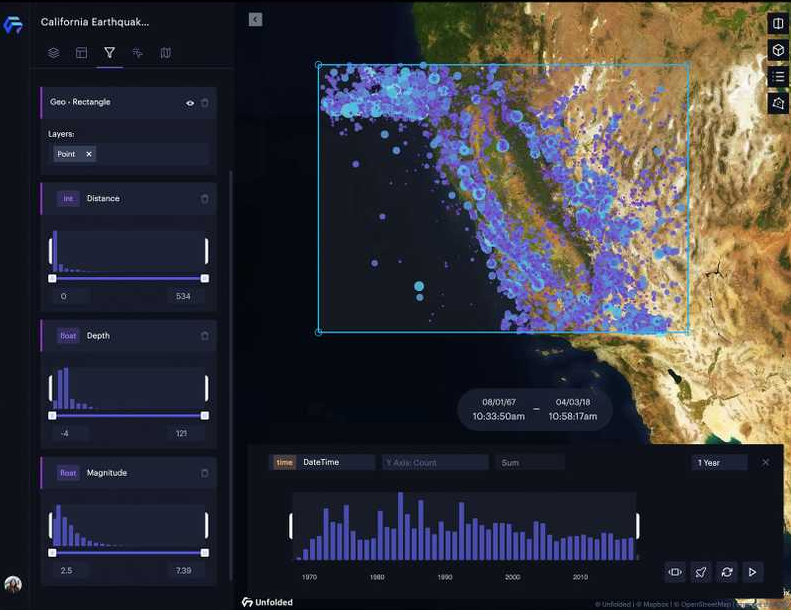Toggle animation loop/reset button in timeline
Viewport: 791px width, 610px height.
click(727, 572)
